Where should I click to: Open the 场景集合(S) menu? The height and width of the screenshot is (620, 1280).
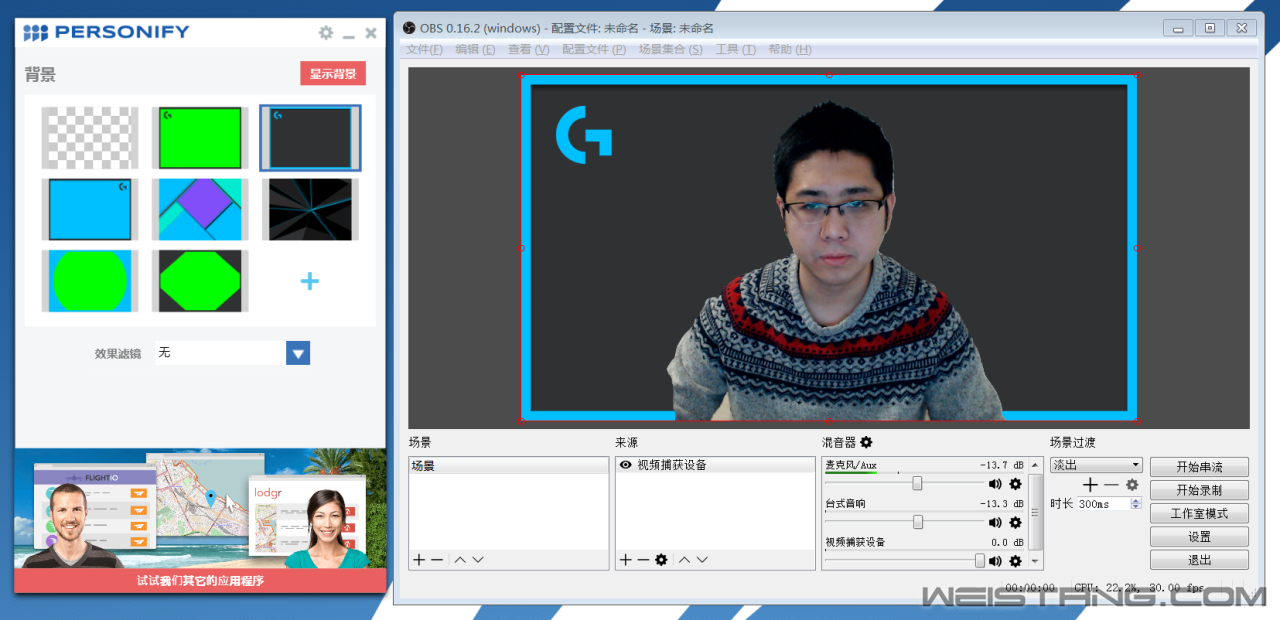click(670, 49)
